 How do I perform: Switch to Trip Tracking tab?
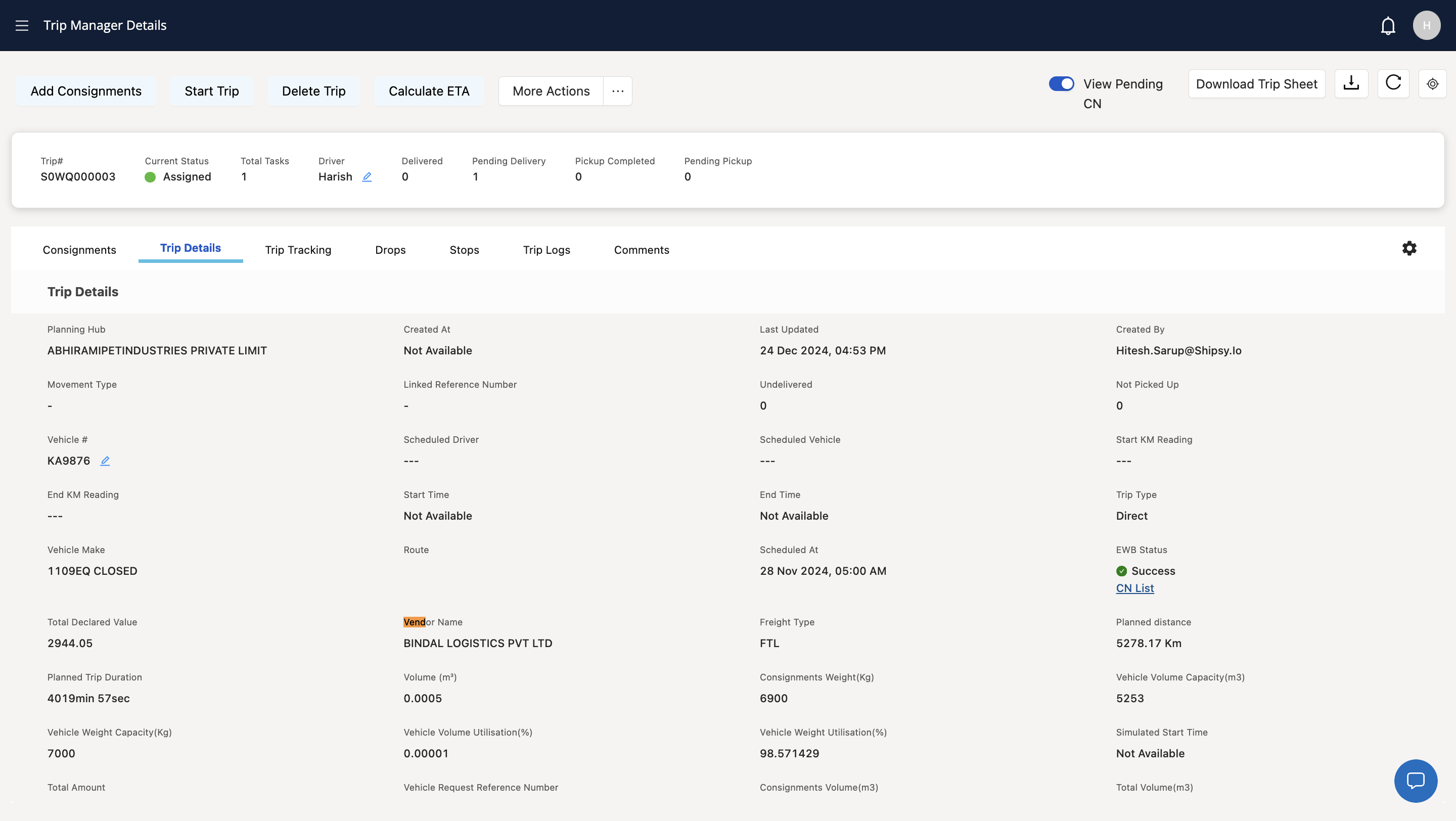coord(298,250)
